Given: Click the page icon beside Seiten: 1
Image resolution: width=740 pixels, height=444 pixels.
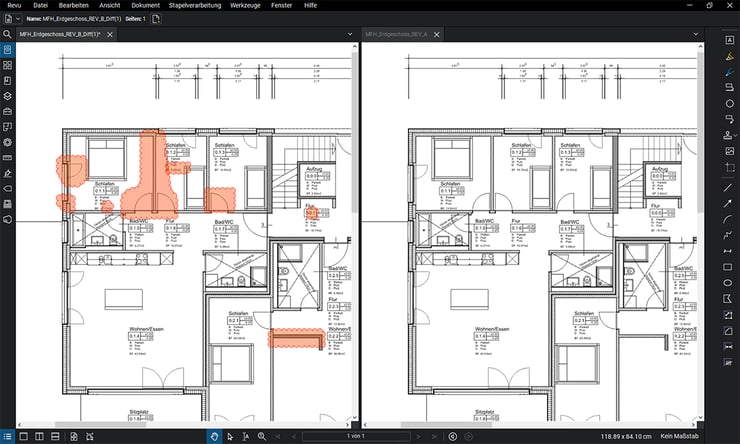Looking at the screenshot, I should (156, 19).
